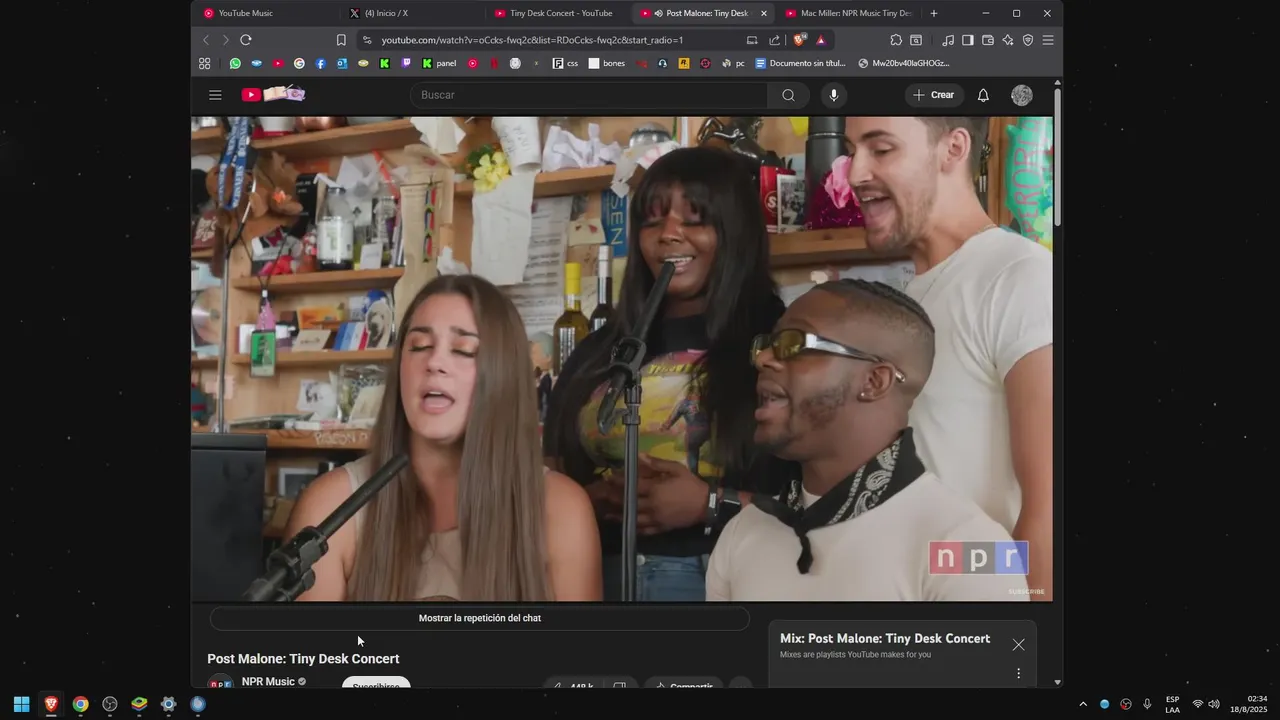Open the Settings gear taskbar app
Viewport: 1280px width, 720px height.
(x=169, y=704)
